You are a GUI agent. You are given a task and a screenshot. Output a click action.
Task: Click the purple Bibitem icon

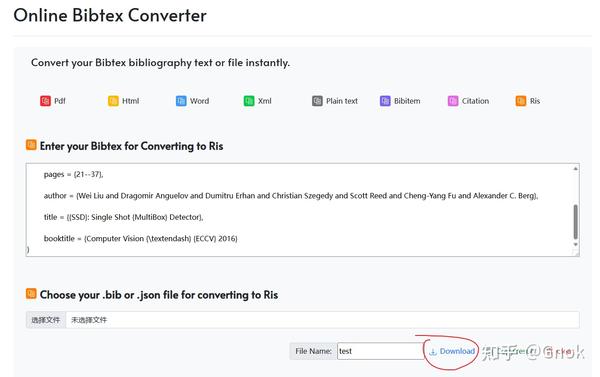click(x=385, y=101)
